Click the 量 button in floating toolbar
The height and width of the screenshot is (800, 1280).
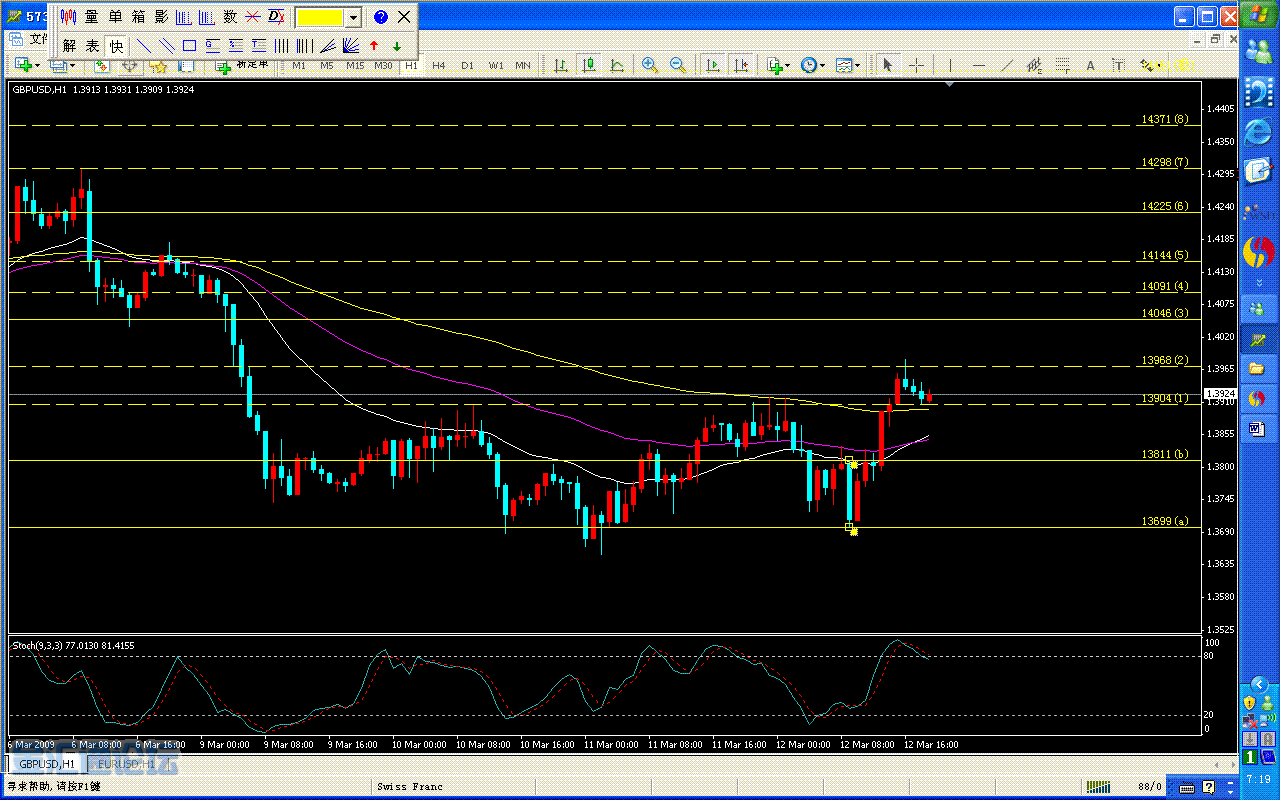pos(92,17)
